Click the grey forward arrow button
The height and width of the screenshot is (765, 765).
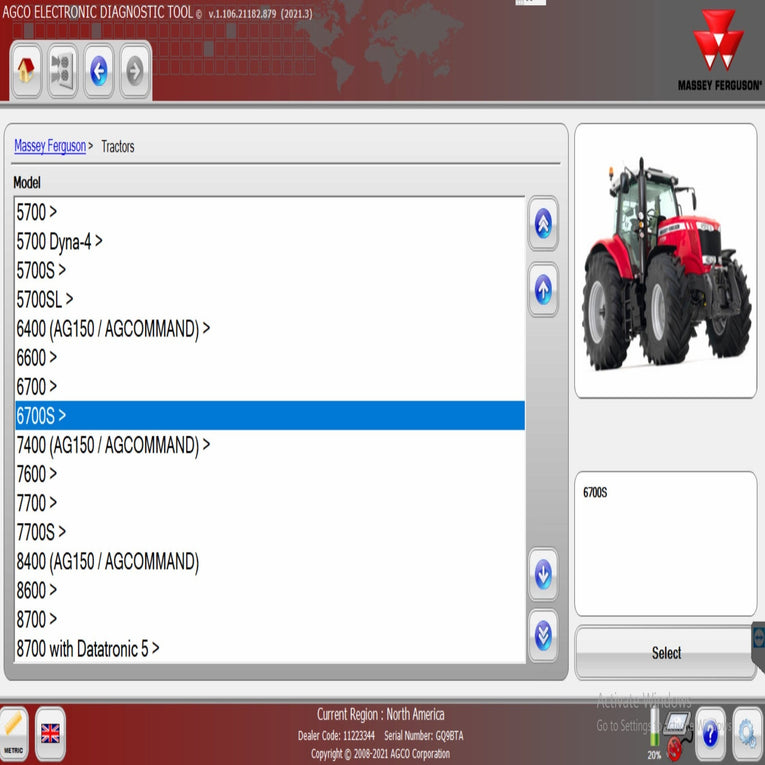click(135, 71)
